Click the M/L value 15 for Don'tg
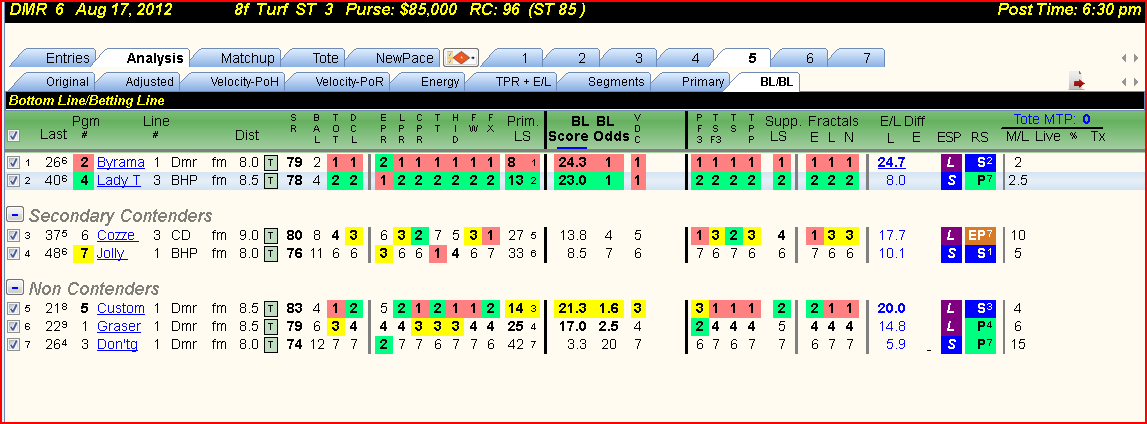The width and height of the screenshot is (1147, 424). 1017,344
